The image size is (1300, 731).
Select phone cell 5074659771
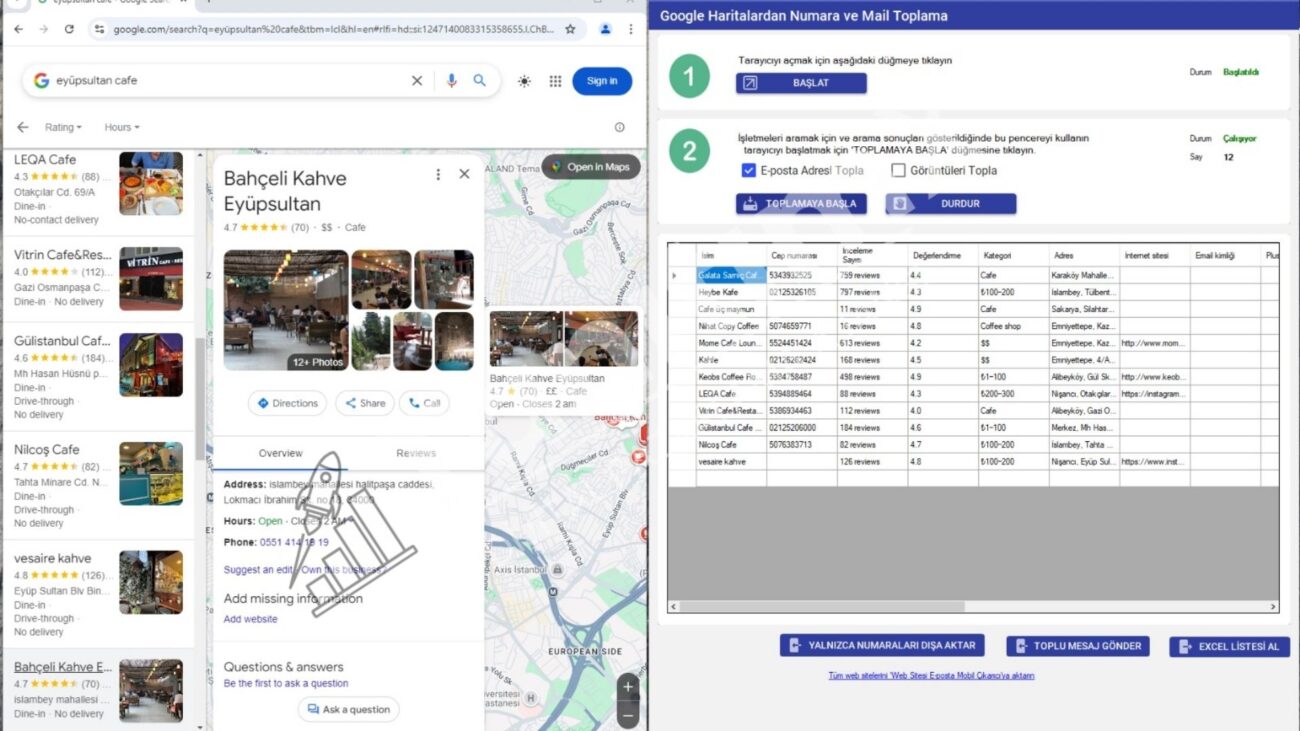[802, 326]
